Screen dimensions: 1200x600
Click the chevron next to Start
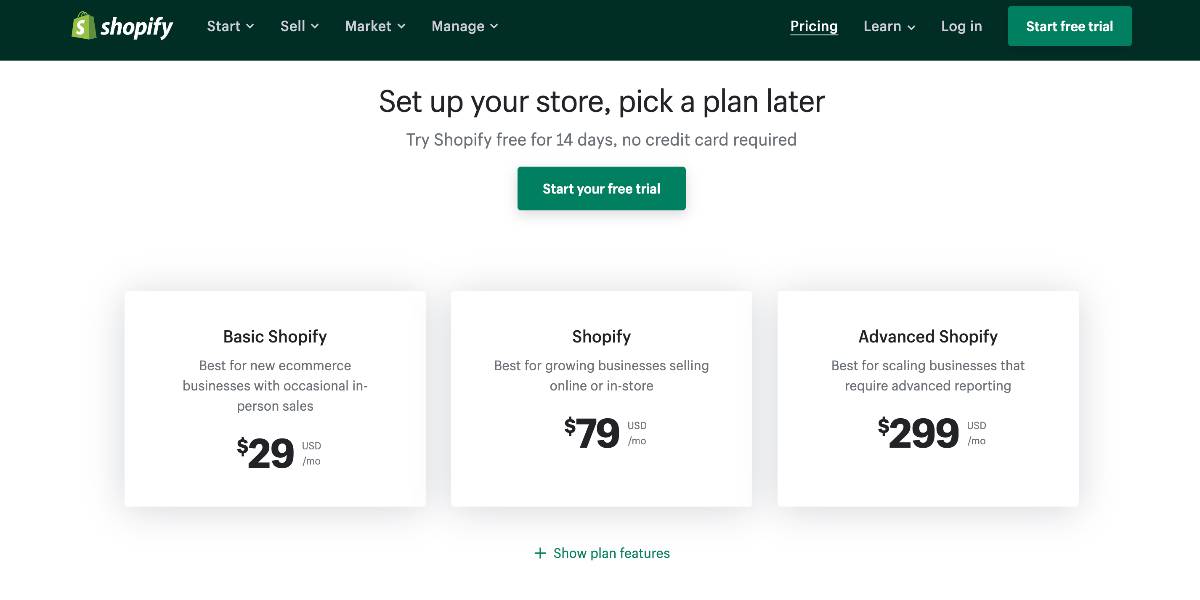tap(250, 27)
